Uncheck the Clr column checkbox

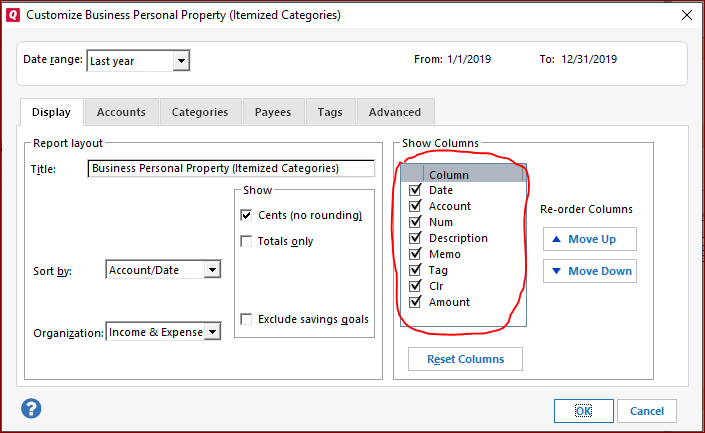pos(415,286)
